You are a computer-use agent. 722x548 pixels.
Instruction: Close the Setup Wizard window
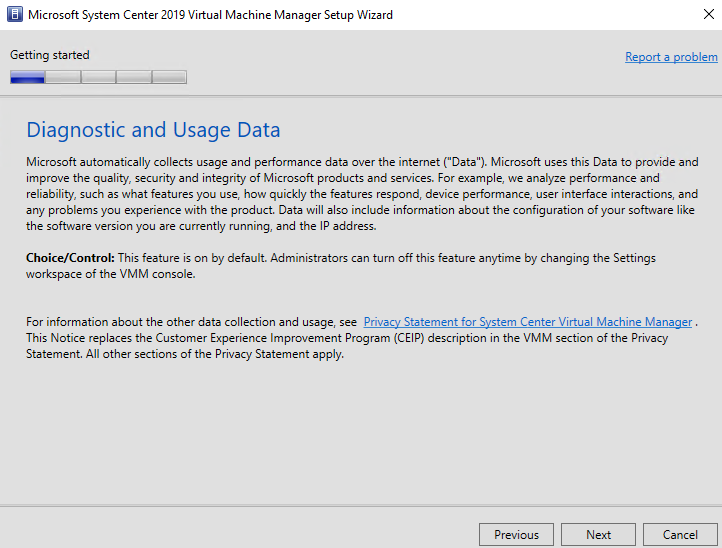coord(709,14)
